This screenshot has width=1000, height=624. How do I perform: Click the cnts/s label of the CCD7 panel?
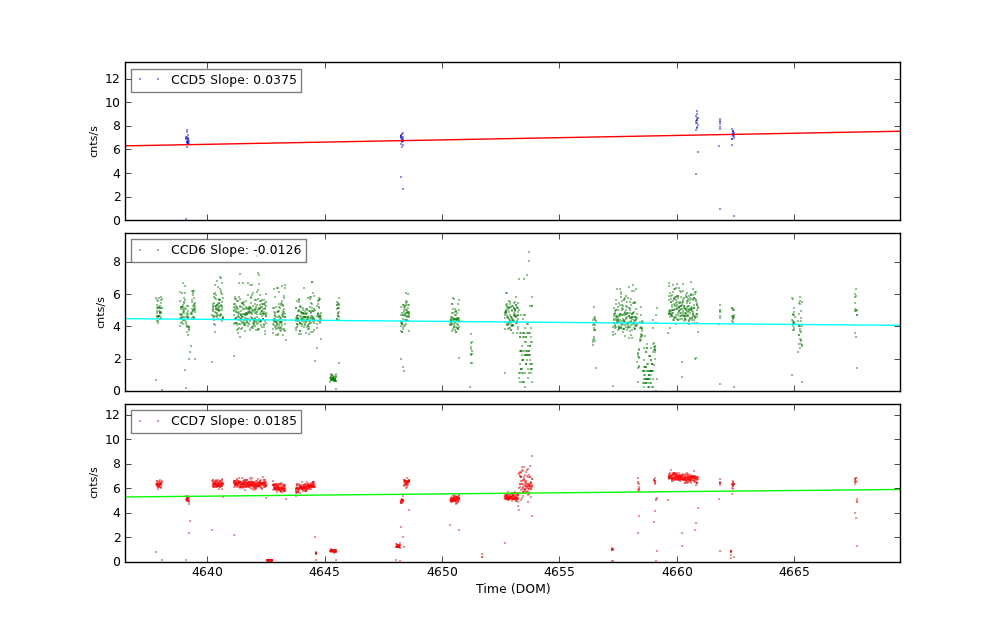coord(94,482)
